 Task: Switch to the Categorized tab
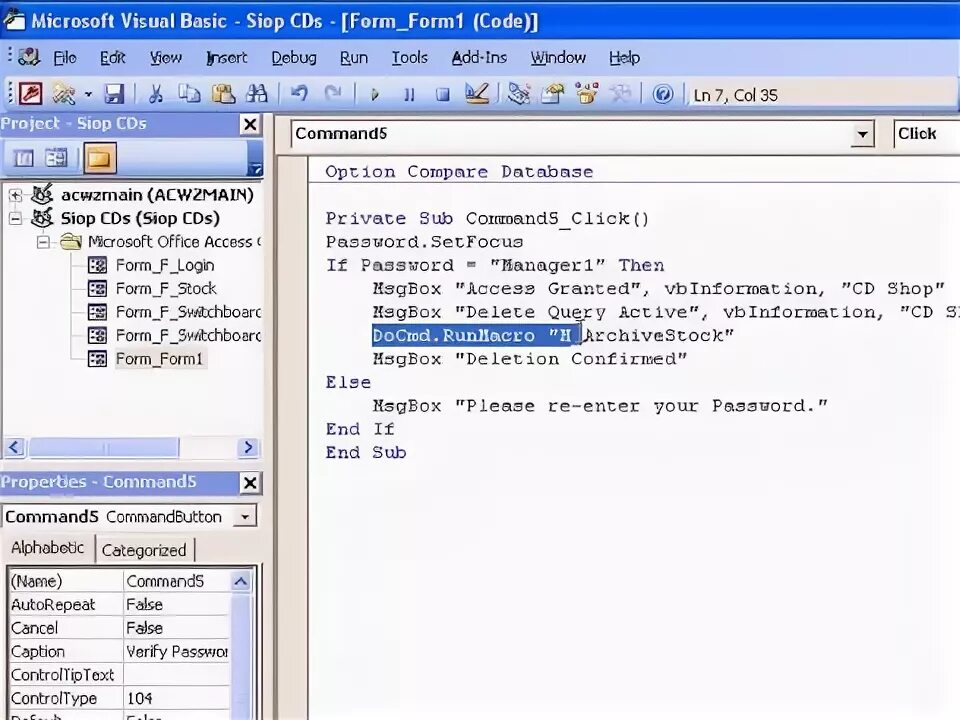click(x=144, y=550)
